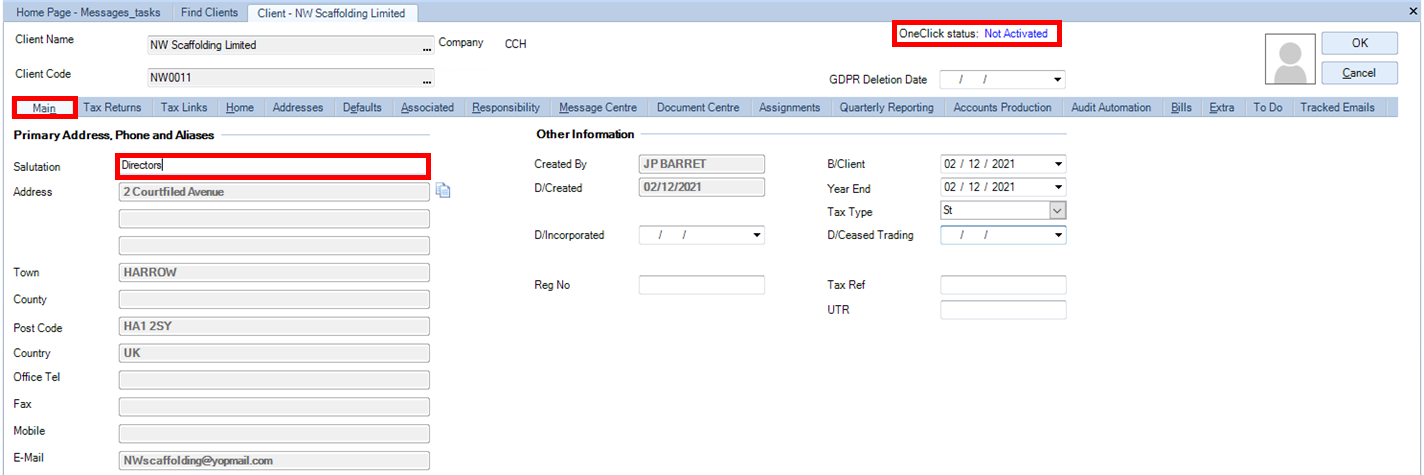
Task: Open the Home tab in client record
Action: (240, 107)
